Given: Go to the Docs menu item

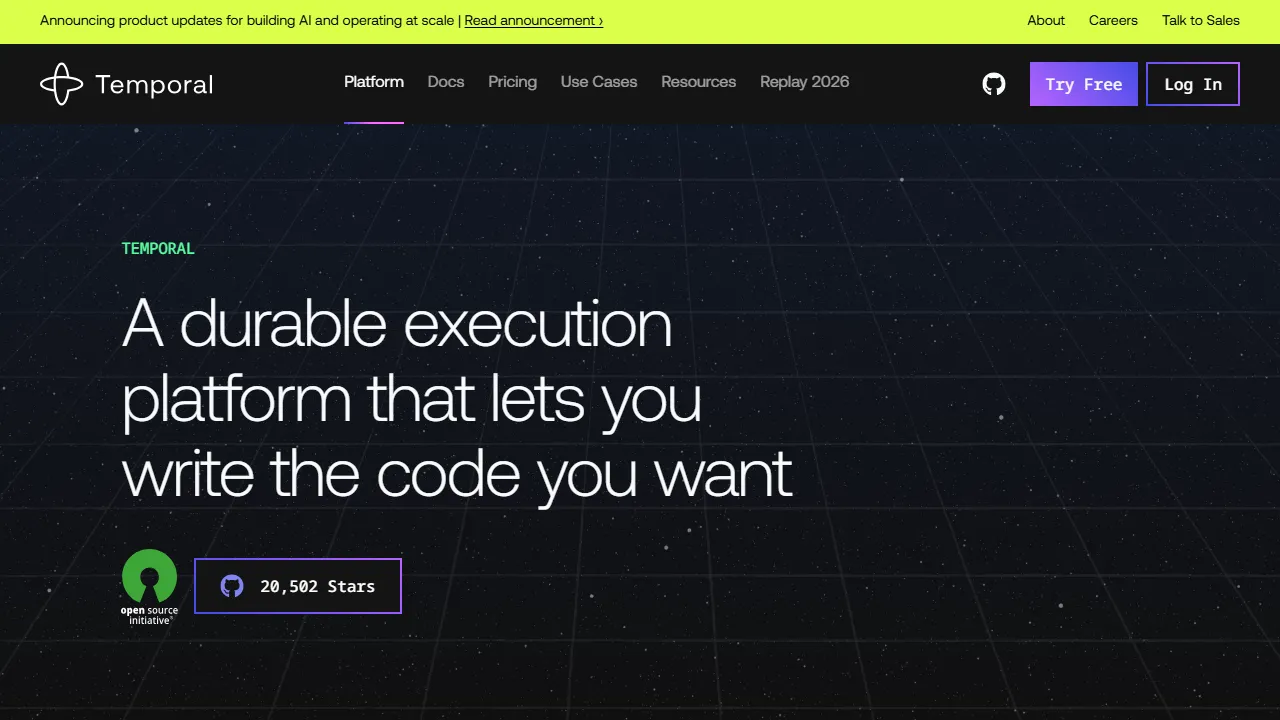Looking at the screenshot, I should pos(446,82).
